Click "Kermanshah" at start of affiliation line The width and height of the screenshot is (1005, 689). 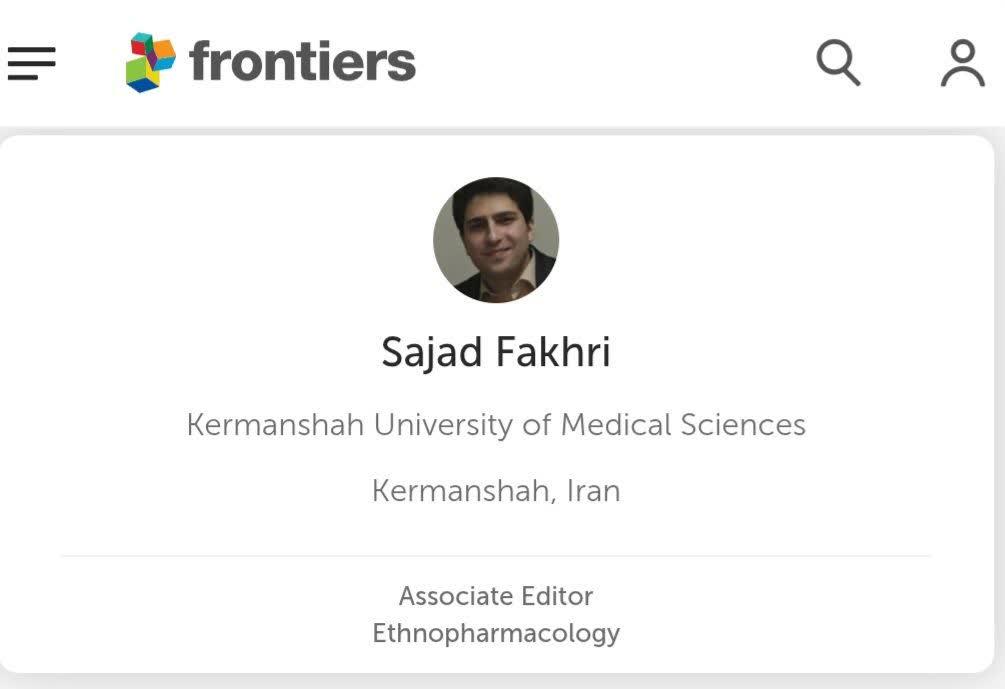point(275,425)
